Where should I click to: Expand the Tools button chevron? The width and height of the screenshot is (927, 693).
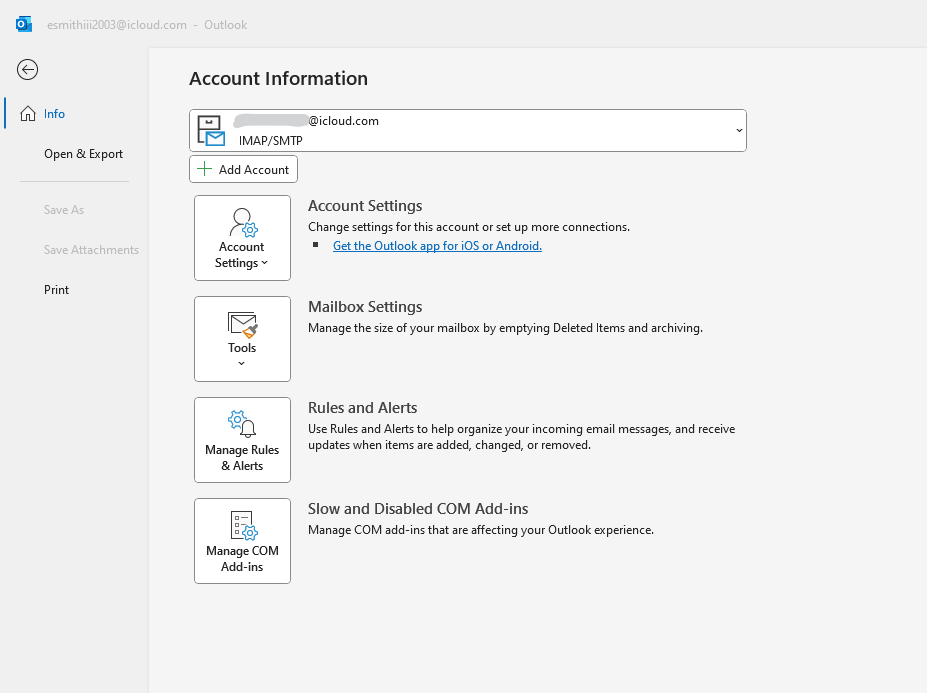(241, 364)
